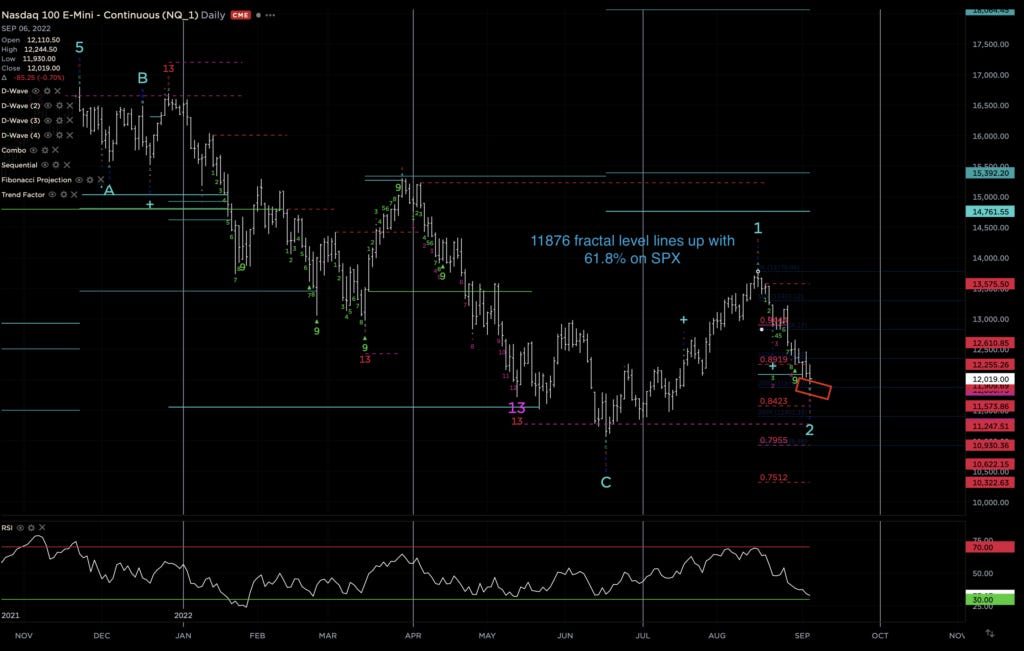The height and width of the screenshot is (651, 1024).
Task: Toggle D-Wave visibility eye
Action: point(36,91)
